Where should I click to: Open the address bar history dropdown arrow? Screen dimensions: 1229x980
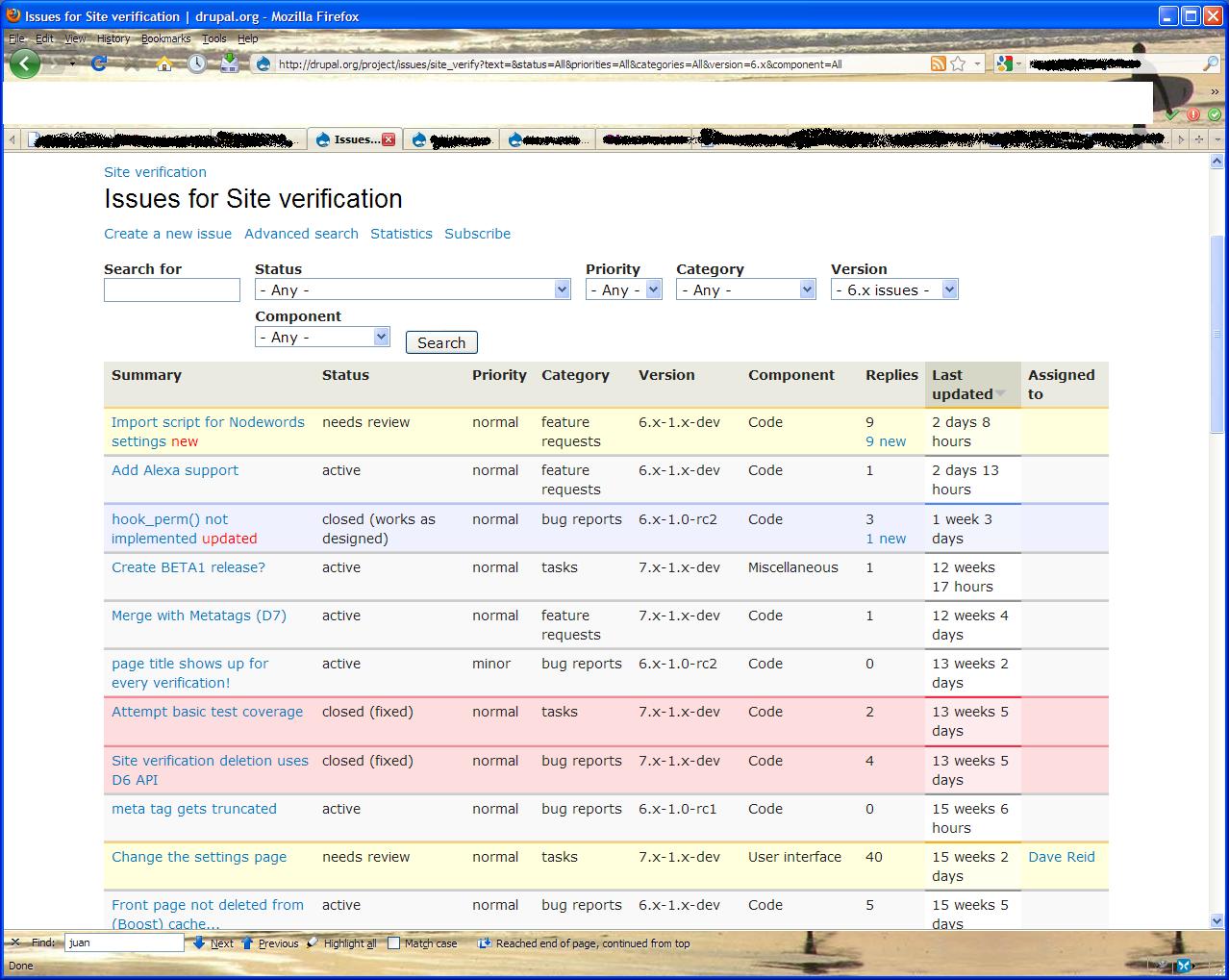[978, 63]
